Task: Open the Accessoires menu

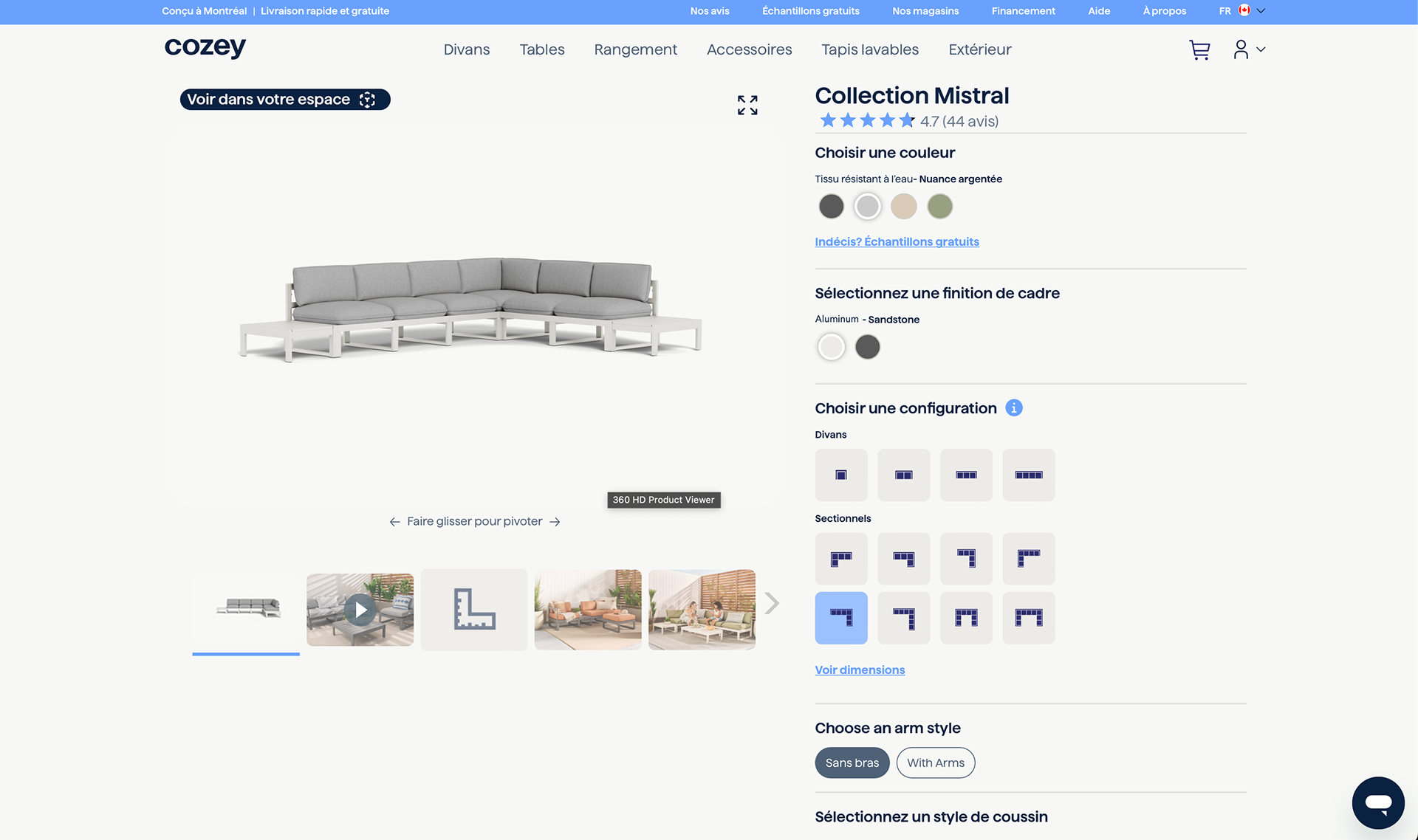Action: click(750, 49)
